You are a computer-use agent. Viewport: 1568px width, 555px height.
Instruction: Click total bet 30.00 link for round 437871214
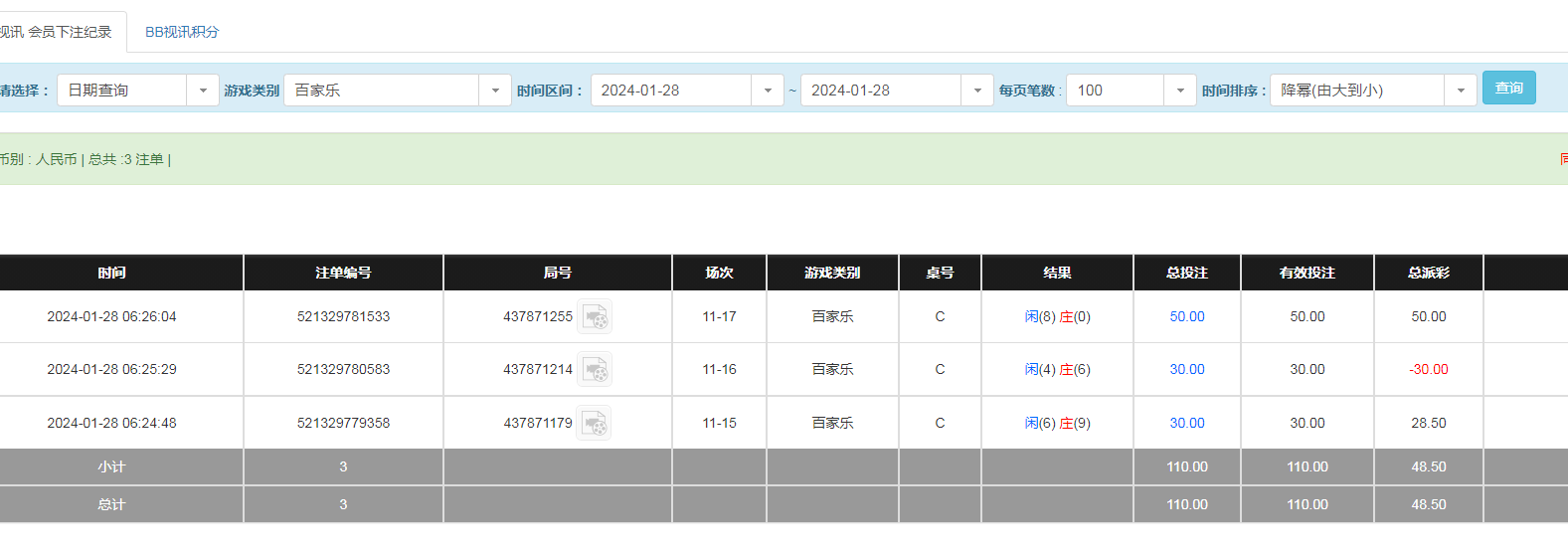pos(1187,370)
